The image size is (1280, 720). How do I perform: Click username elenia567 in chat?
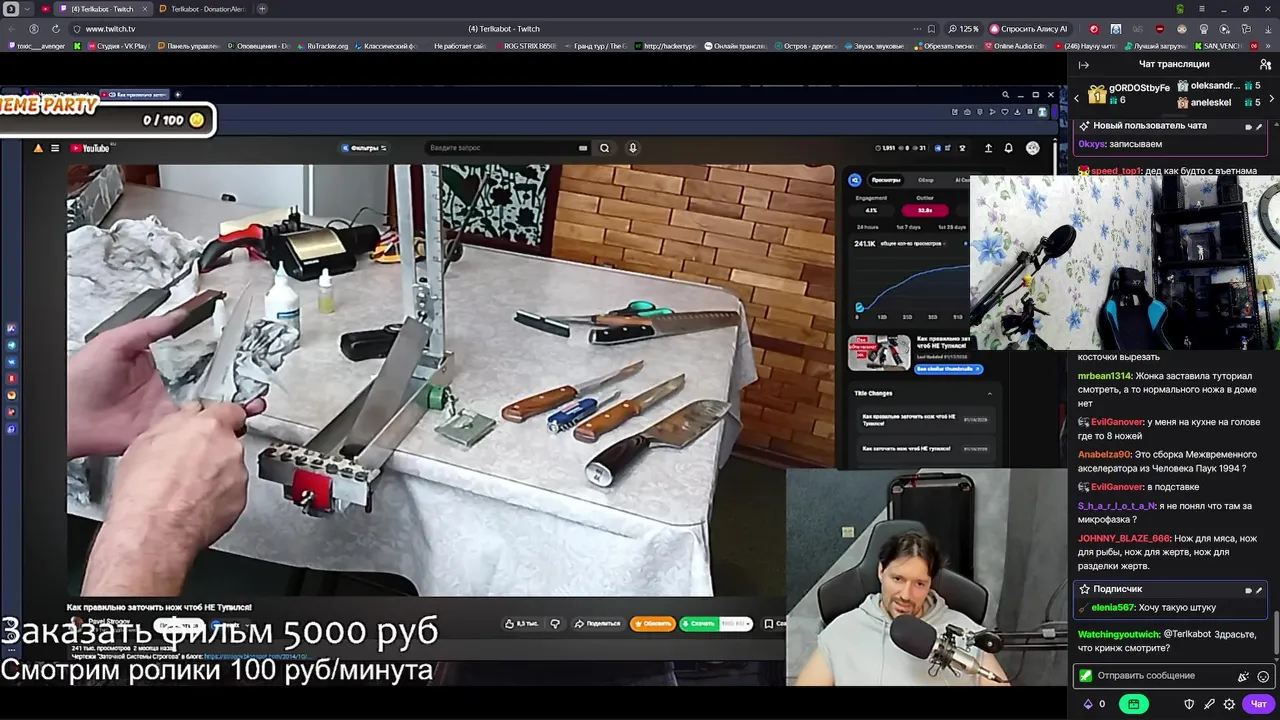(1112, 607)
